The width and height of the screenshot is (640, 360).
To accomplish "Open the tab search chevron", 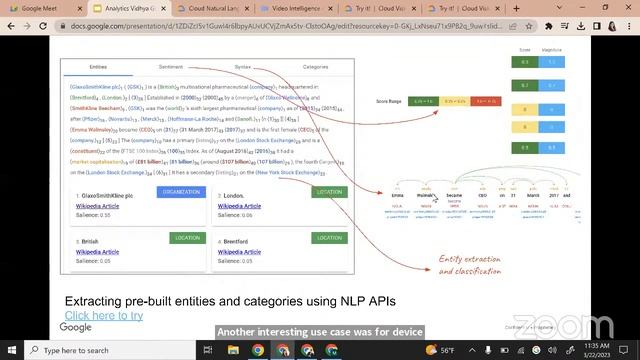I will tap(559, 8).
